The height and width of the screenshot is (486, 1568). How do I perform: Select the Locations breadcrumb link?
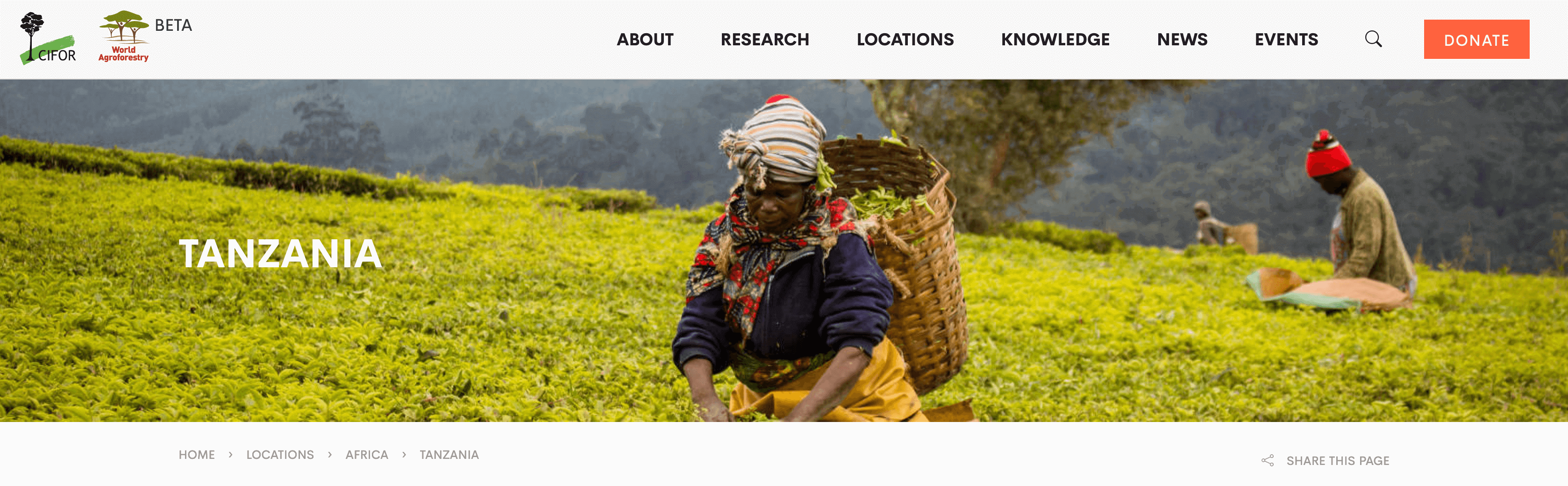280,455
